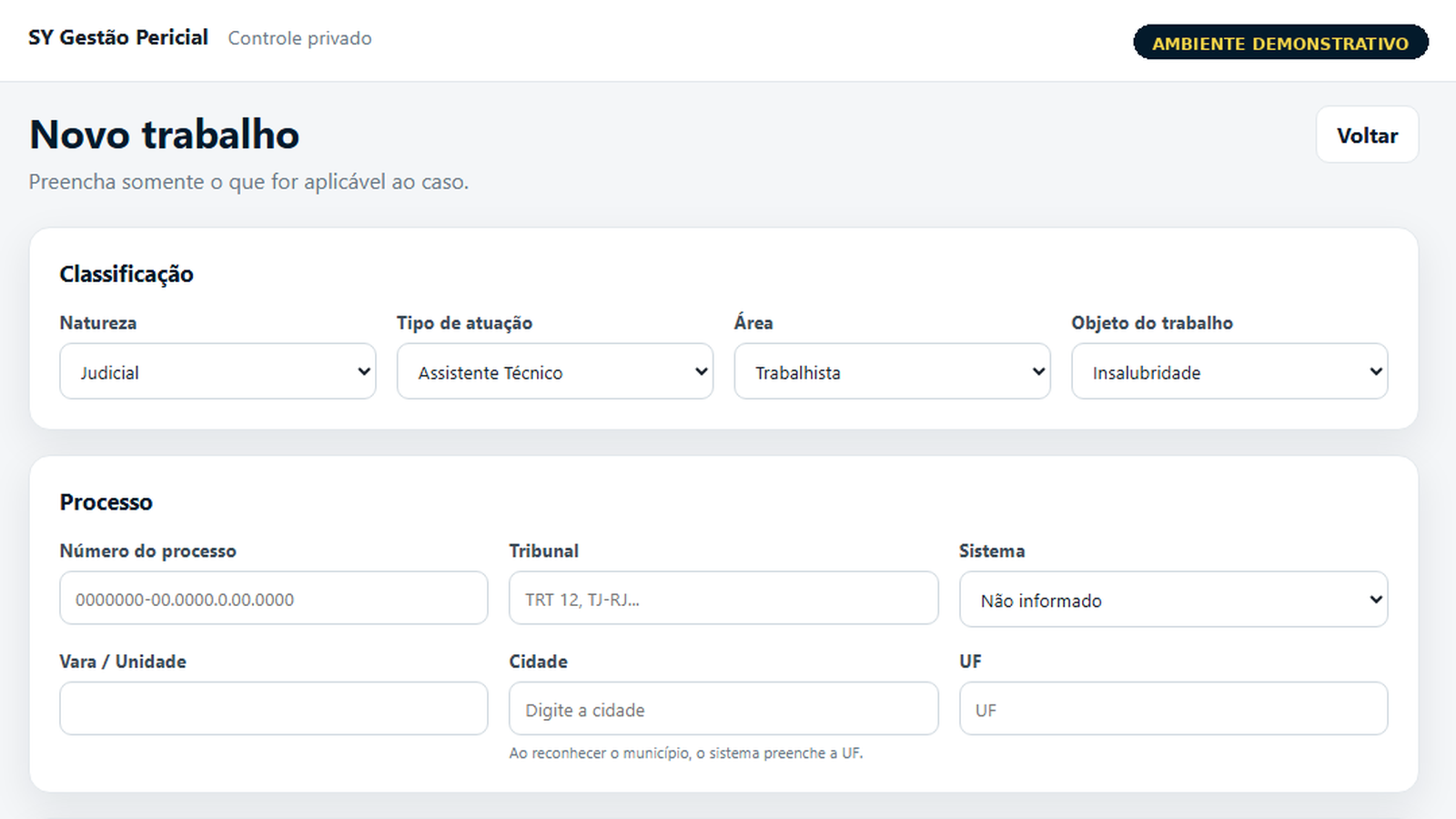Click the Vara / Unidade label
Screen dimensions: 1456x819
[123, 662]
